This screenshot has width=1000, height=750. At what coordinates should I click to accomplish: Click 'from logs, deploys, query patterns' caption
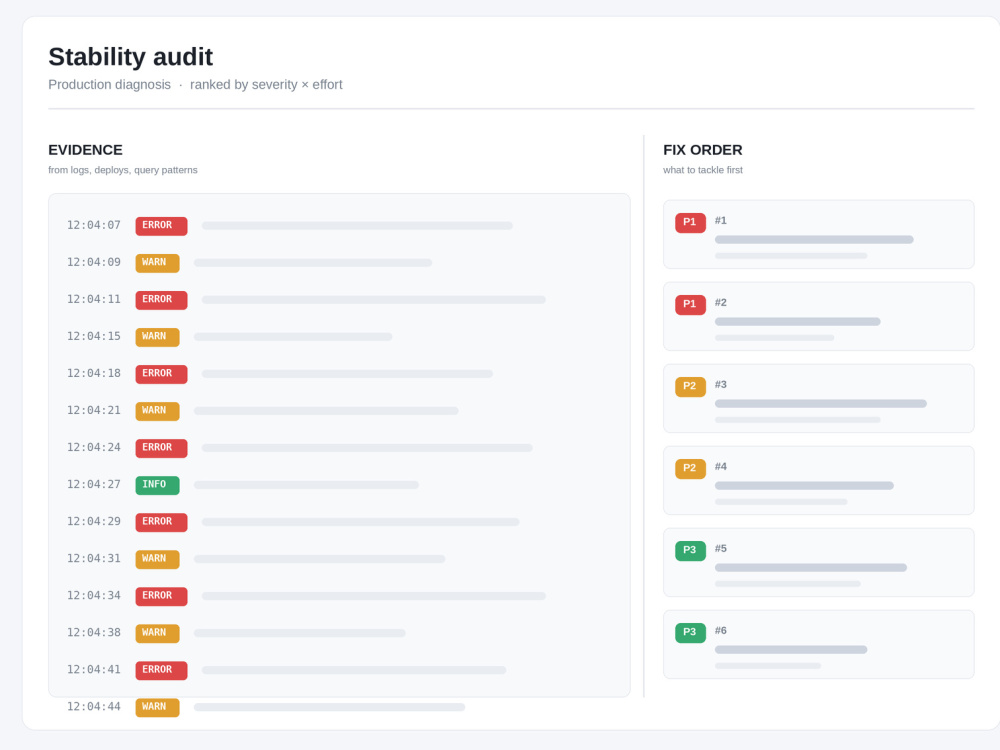tap(123, 170)
